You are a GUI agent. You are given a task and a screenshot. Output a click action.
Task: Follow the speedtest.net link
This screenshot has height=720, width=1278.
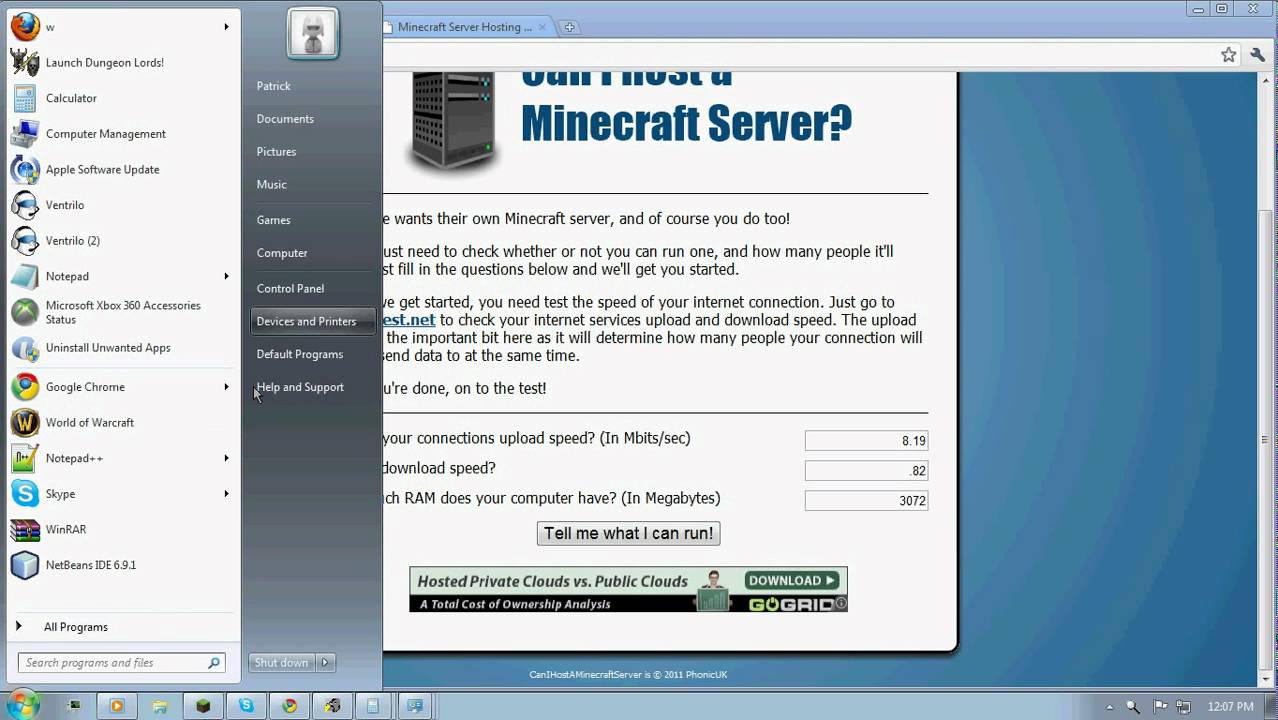[x=409, y=320]
